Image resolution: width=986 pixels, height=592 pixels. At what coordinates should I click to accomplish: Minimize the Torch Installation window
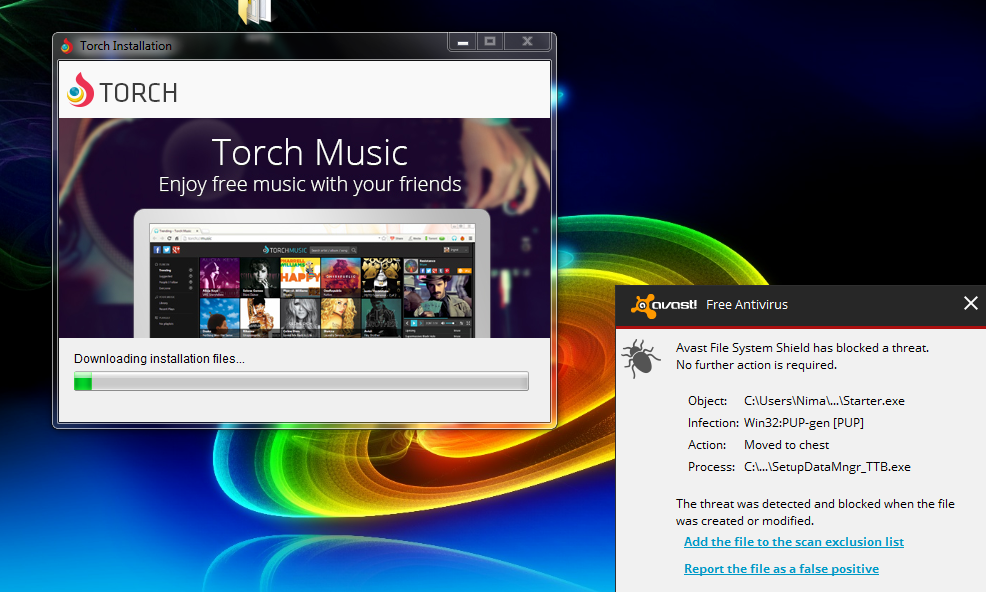(x=463, y=42)
